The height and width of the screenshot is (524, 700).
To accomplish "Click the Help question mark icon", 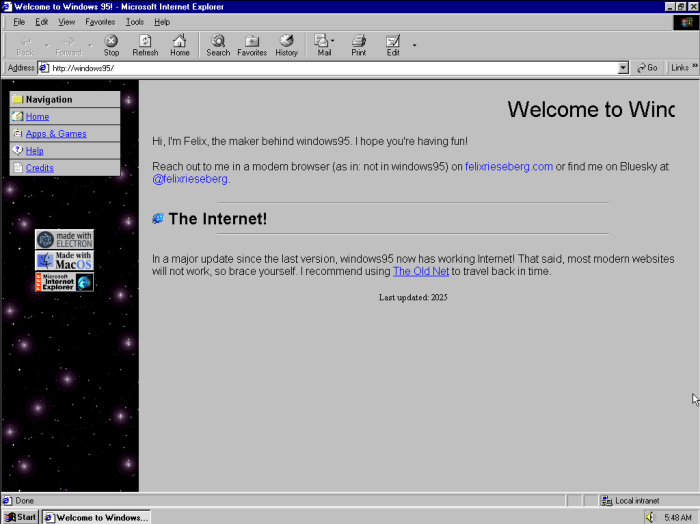I will click(x=17, y=150).
